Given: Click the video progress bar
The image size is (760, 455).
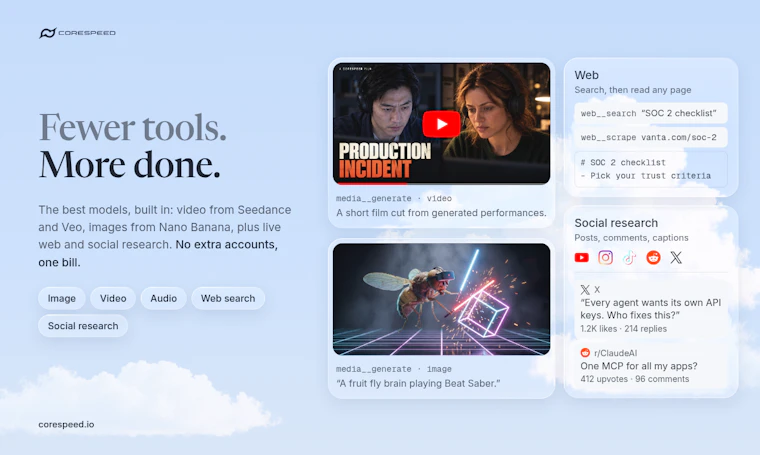Looking at the screenshot, I should 441,184.
